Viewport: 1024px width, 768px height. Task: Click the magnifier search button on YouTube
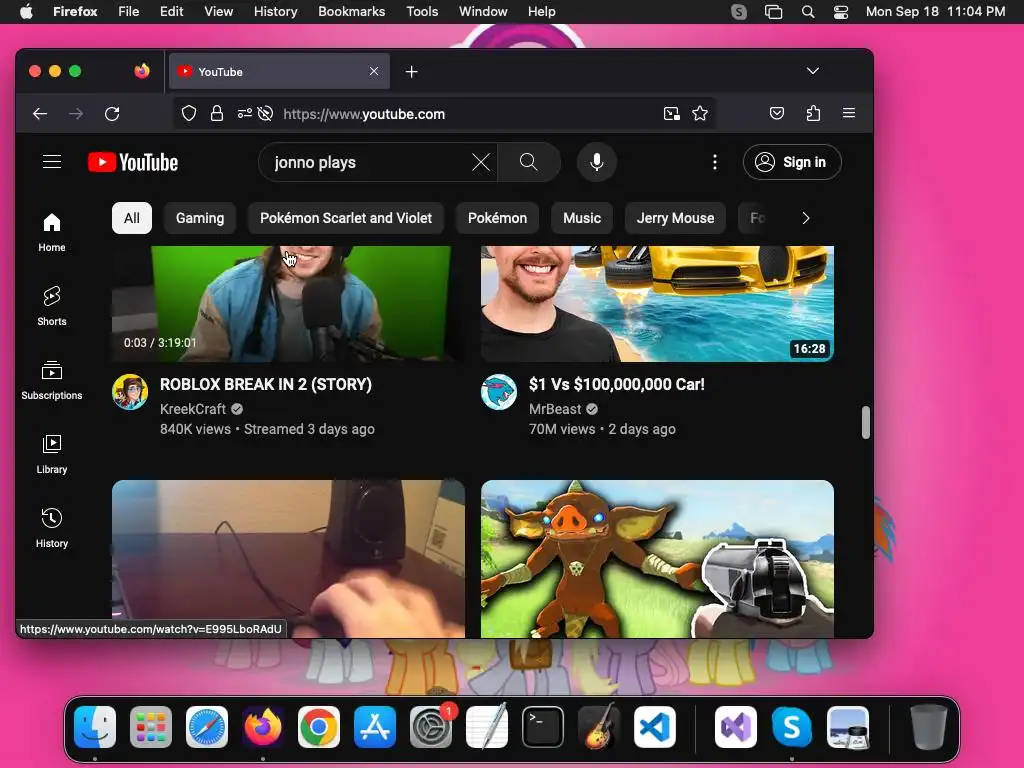pyautogui.click(x=528, y=162)
